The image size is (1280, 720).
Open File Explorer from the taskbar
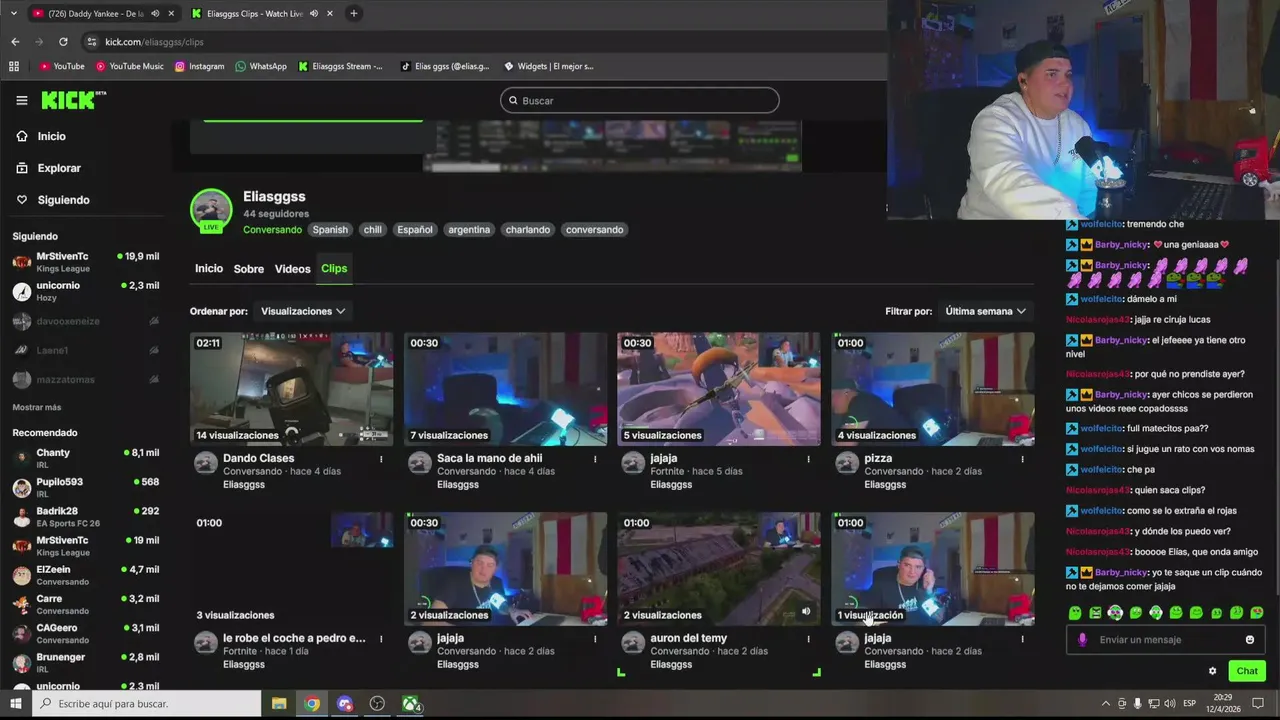pyautogui.click(x=279, y=704)
